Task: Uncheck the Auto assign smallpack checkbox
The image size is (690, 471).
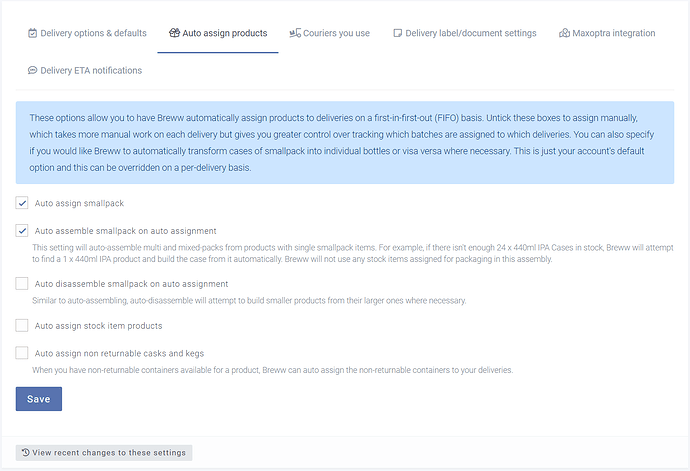Action: coord(22,203)
